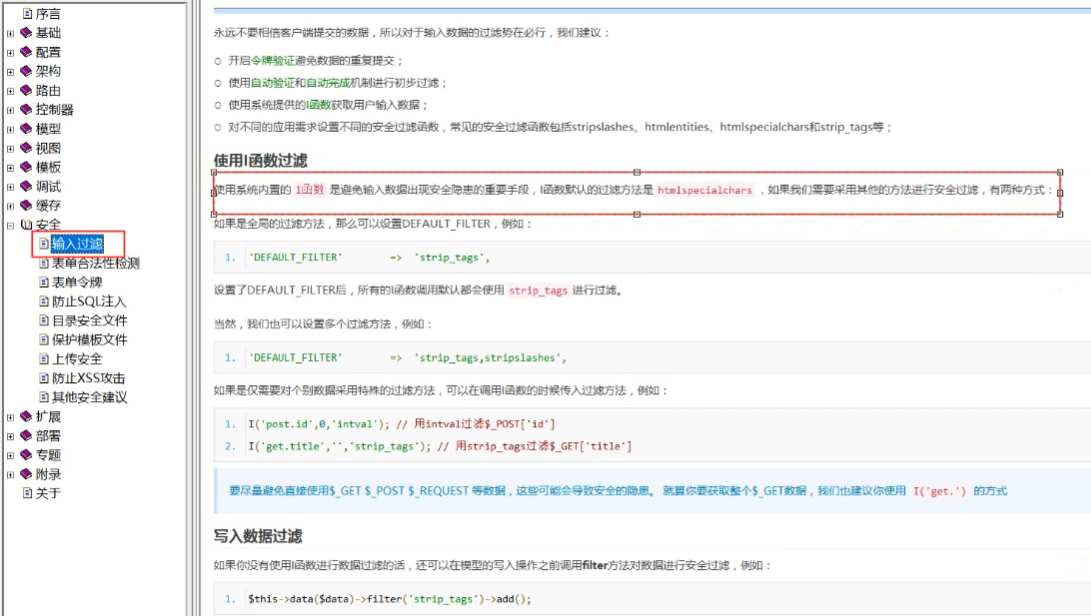Expand the 模型 tree node
This screenshot has width=1091, height=616.
10,129
